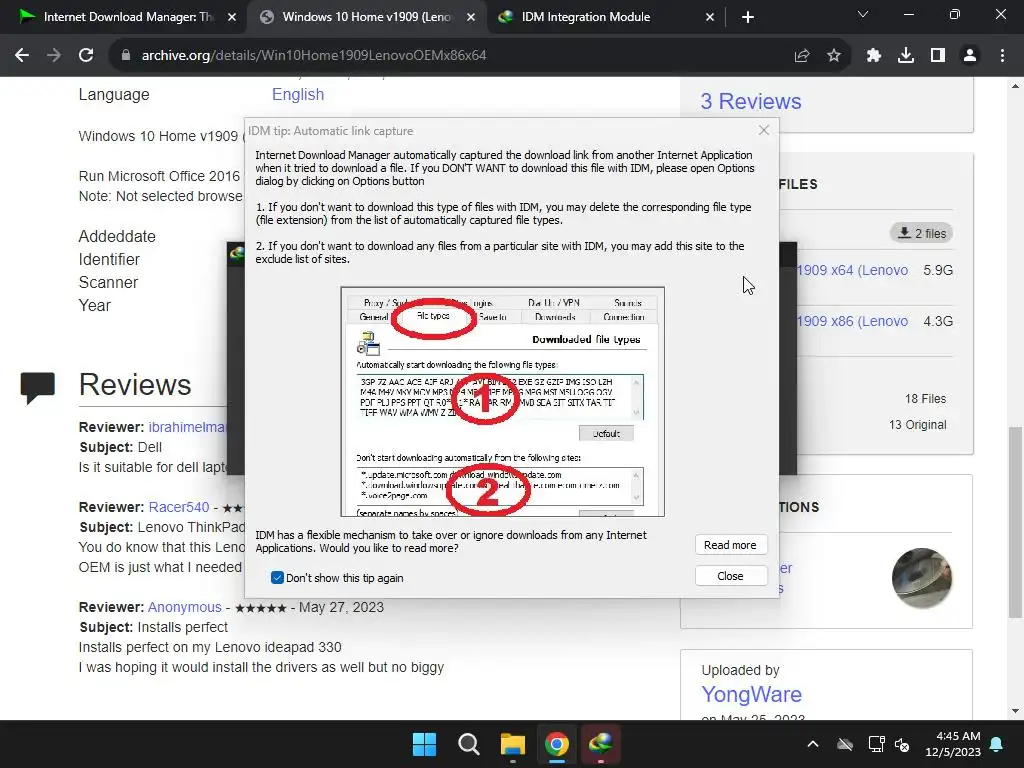Open Chrome three-dot menu
The image size is (1024, 768).
pyautogui.click(x=1002, y=56)
